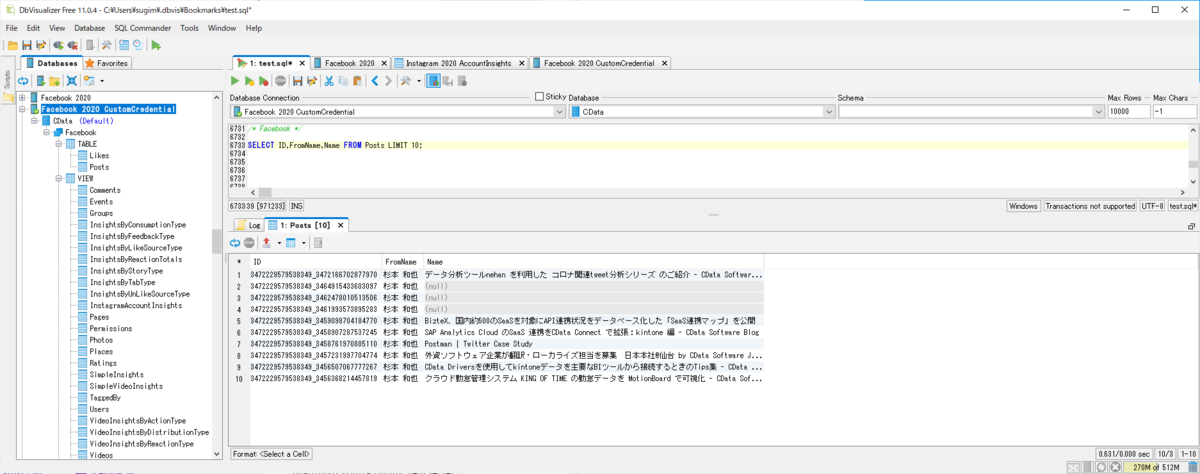The image size is (1200, 474).
Task: Click the reload connections icon in Databases panel
Action: (22, 80)
